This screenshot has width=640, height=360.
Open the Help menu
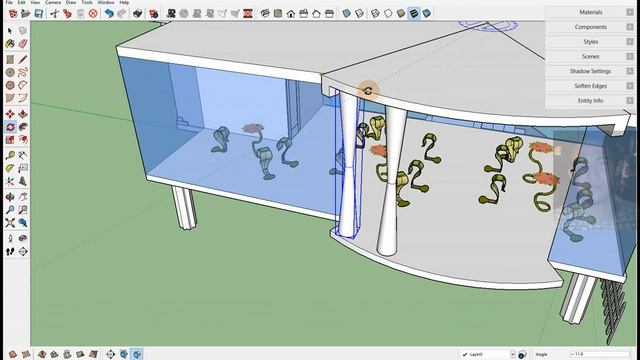pyautogui.click(x=124, y=2)
